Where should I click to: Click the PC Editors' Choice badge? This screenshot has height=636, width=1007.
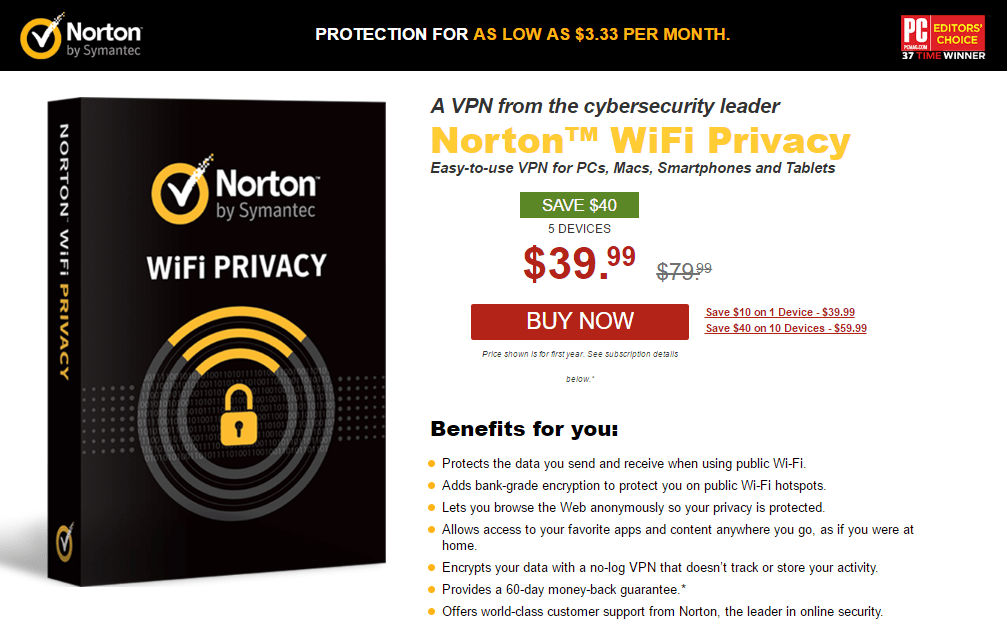[942, 33]
